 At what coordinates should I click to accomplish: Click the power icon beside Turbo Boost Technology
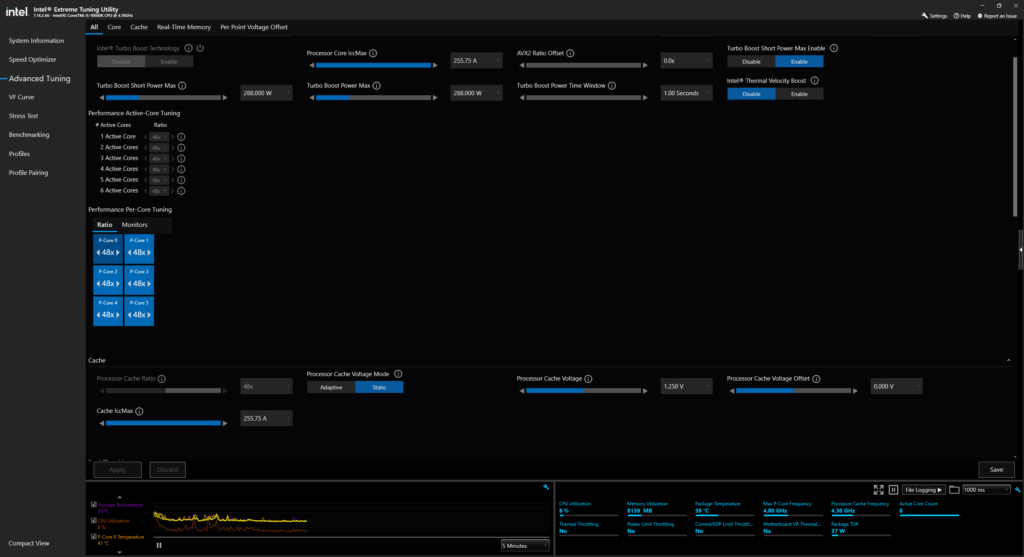200,48
